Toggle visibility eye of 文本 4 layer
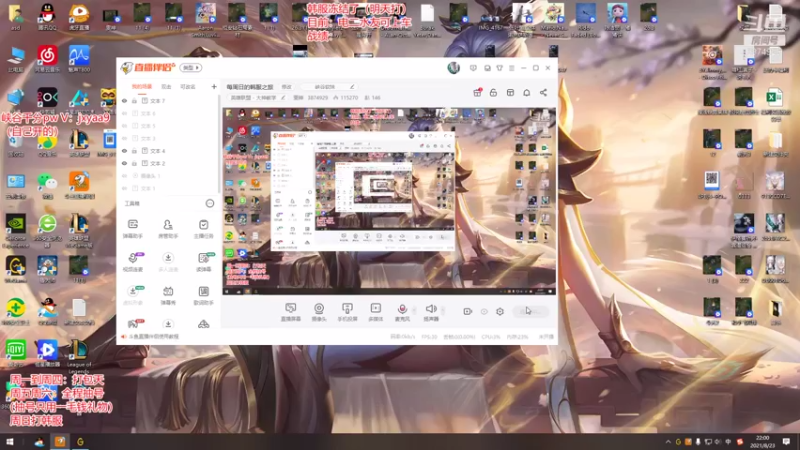This screenshot has width=800, height=450. (124, 151)
